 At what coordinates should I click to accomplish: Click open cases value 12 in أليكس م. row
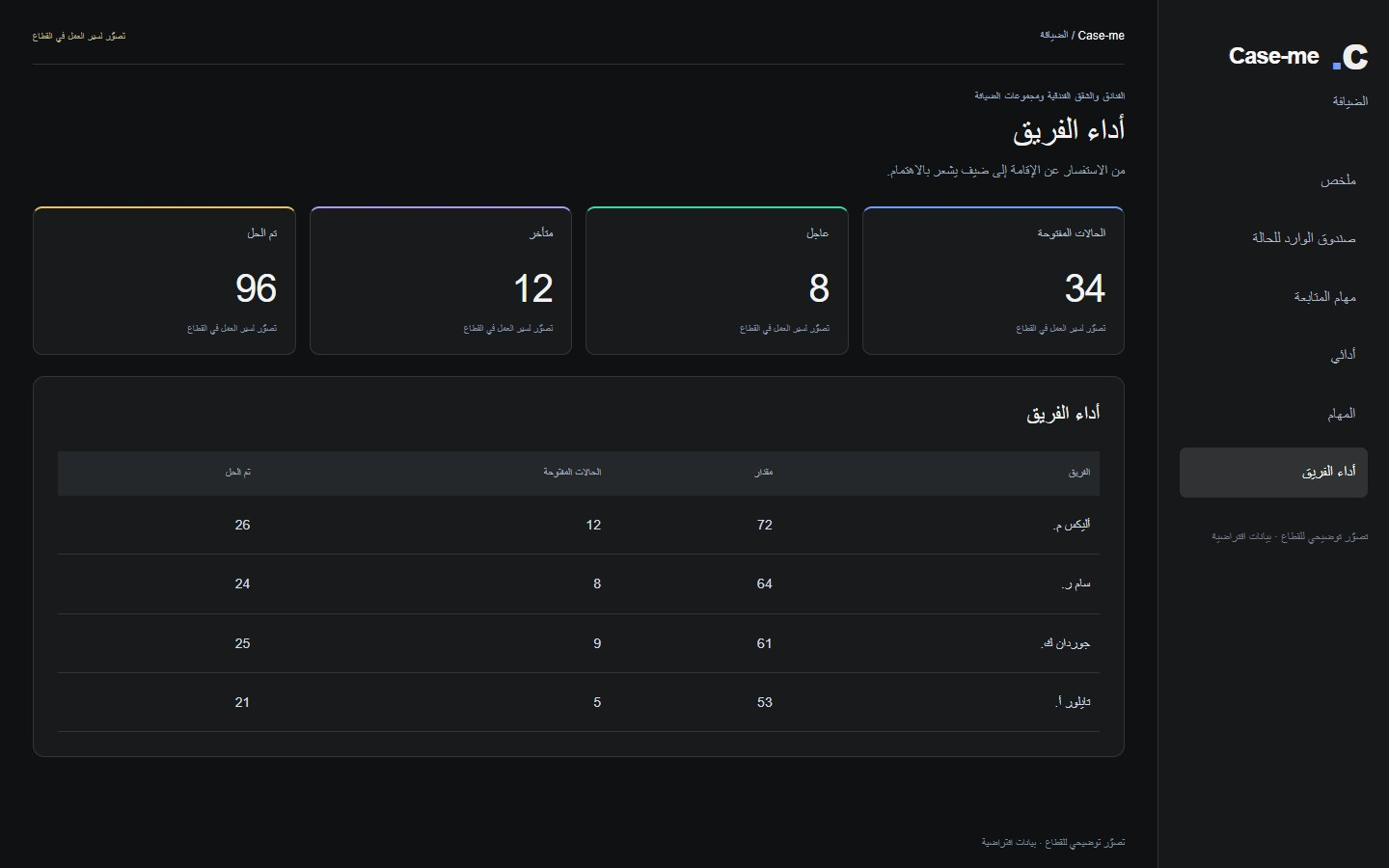coord(593,526)
